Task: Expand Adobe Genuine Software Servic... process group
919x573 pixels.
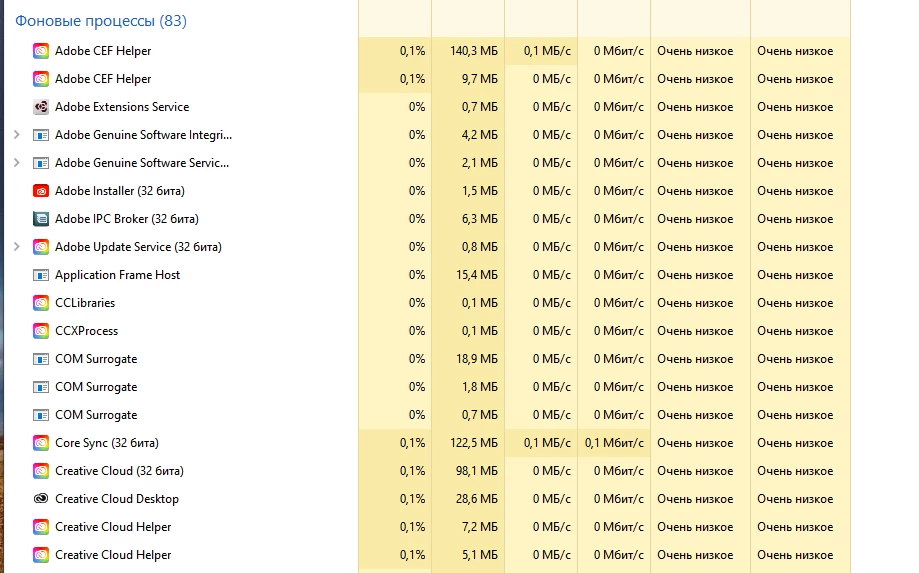Action: 17,163
